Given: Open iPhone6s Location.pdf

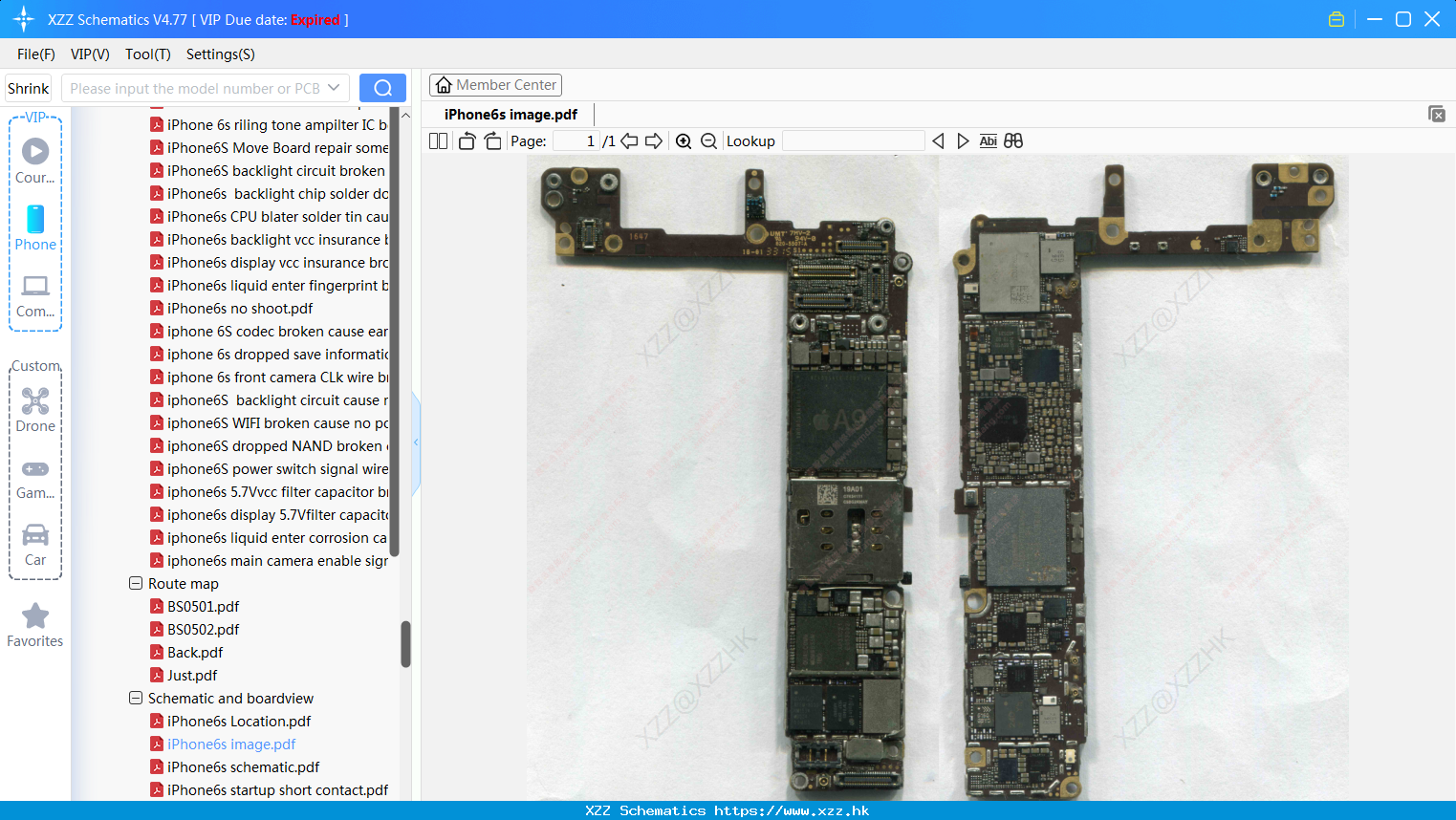Looking at the screenshot, I should click(x=239, y=721).
